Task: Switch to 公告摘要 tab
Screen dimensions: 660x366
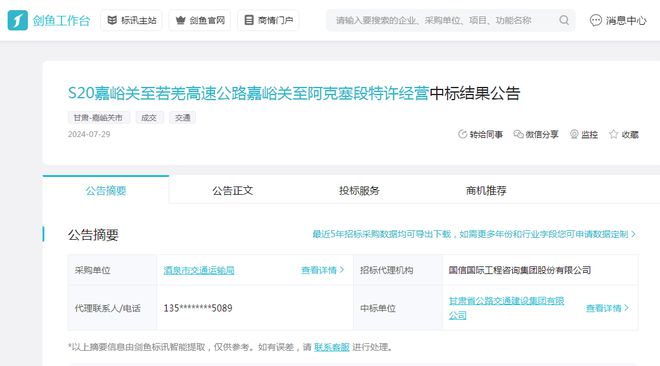Action: [106, 191]
